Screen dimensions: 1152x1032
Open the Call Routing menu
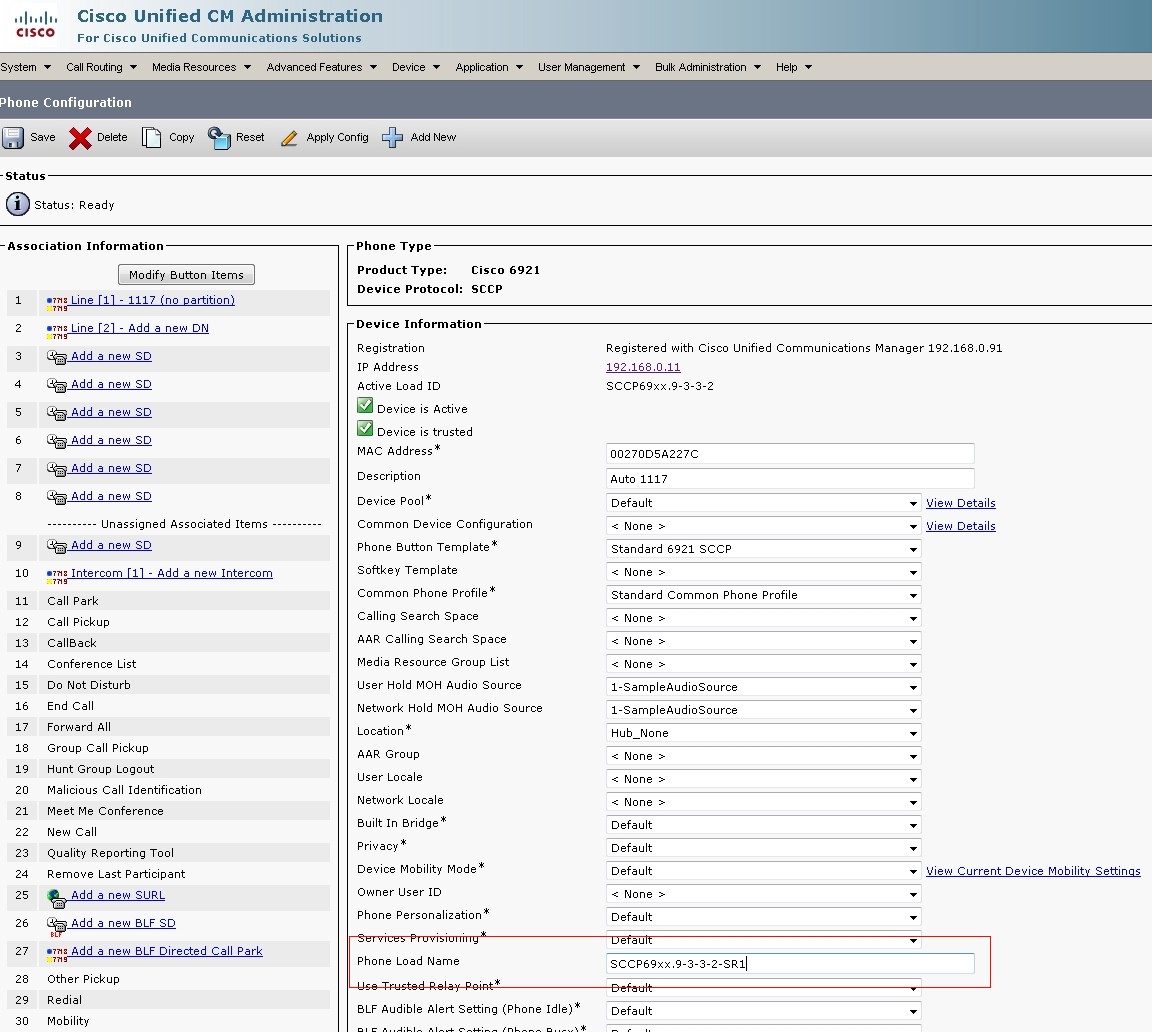[101, 67]
